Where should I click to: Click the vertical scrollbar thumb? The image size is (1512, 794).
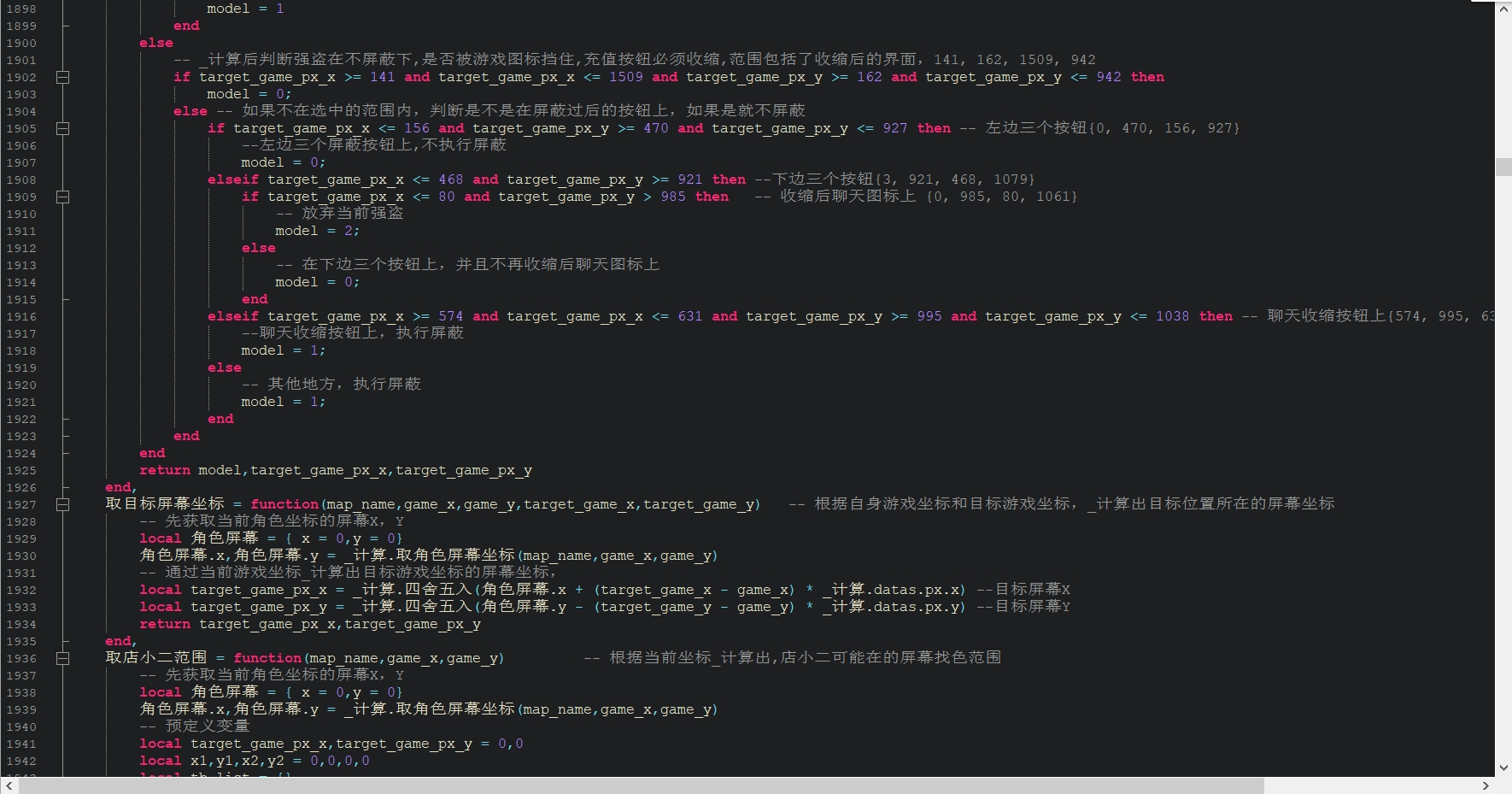click(1503, 167)
